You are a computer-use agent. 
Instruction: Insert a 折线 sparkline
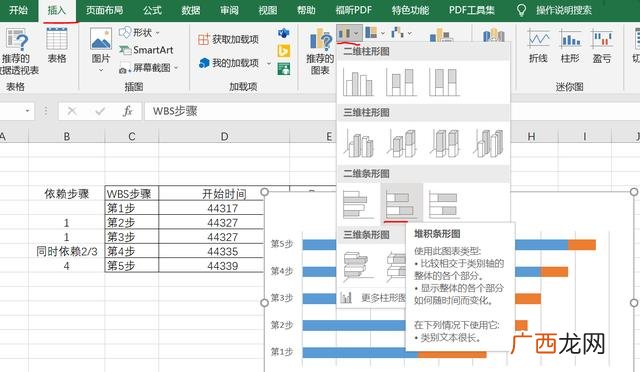click(538, 46)
